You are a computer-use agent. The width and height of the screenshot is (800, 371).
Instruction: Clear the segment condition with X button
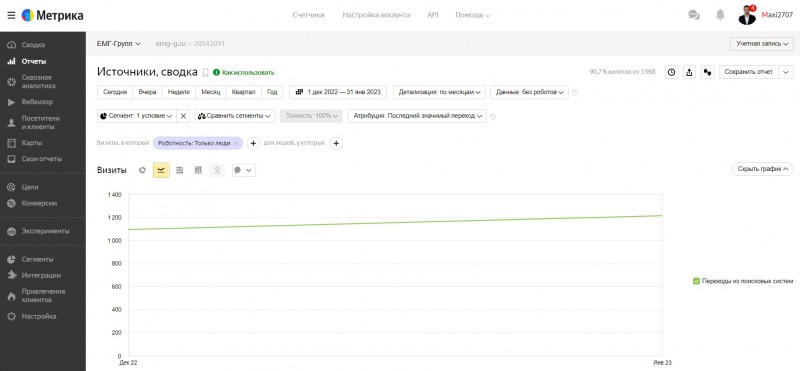[x=183, y=116]
